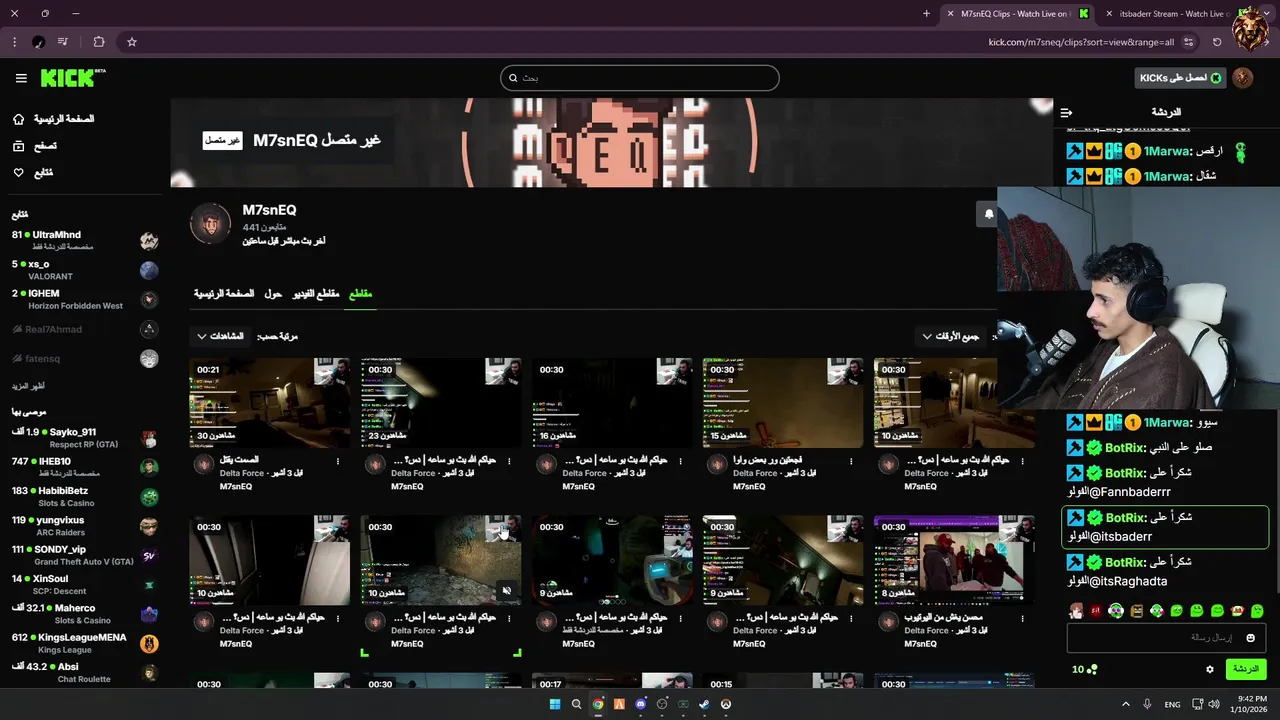1280x720 pixels.
Task: Click the volume icon in system tray
Action: coord(1213,704)
